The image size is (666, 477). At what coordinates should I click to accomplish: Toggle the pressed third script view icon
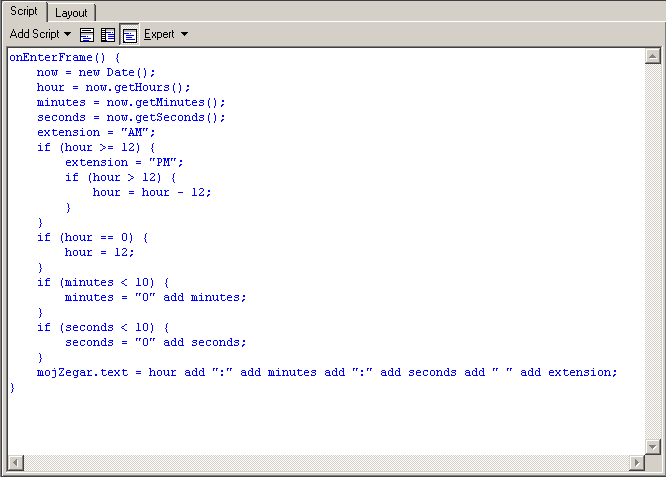pos(130,34)
